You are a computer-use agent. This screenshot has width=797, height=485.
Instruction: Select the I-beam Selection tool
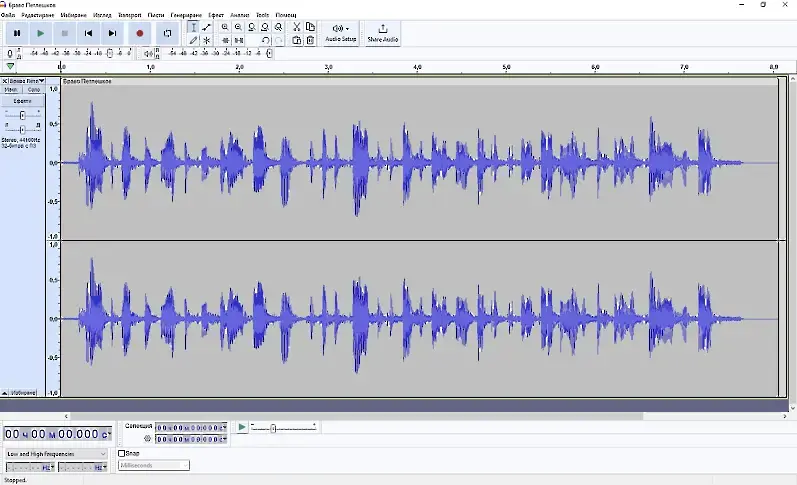[193, 27]
